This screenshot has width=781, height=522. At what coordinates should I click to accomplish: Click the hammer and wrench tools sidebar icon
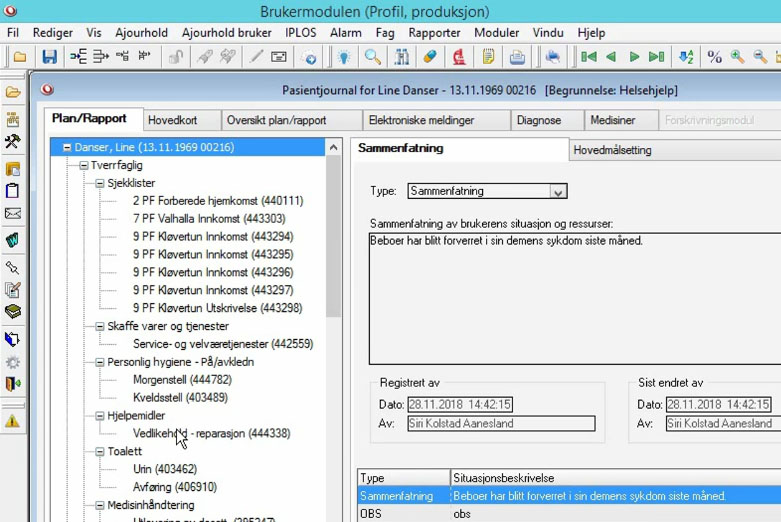click(13, 143)
